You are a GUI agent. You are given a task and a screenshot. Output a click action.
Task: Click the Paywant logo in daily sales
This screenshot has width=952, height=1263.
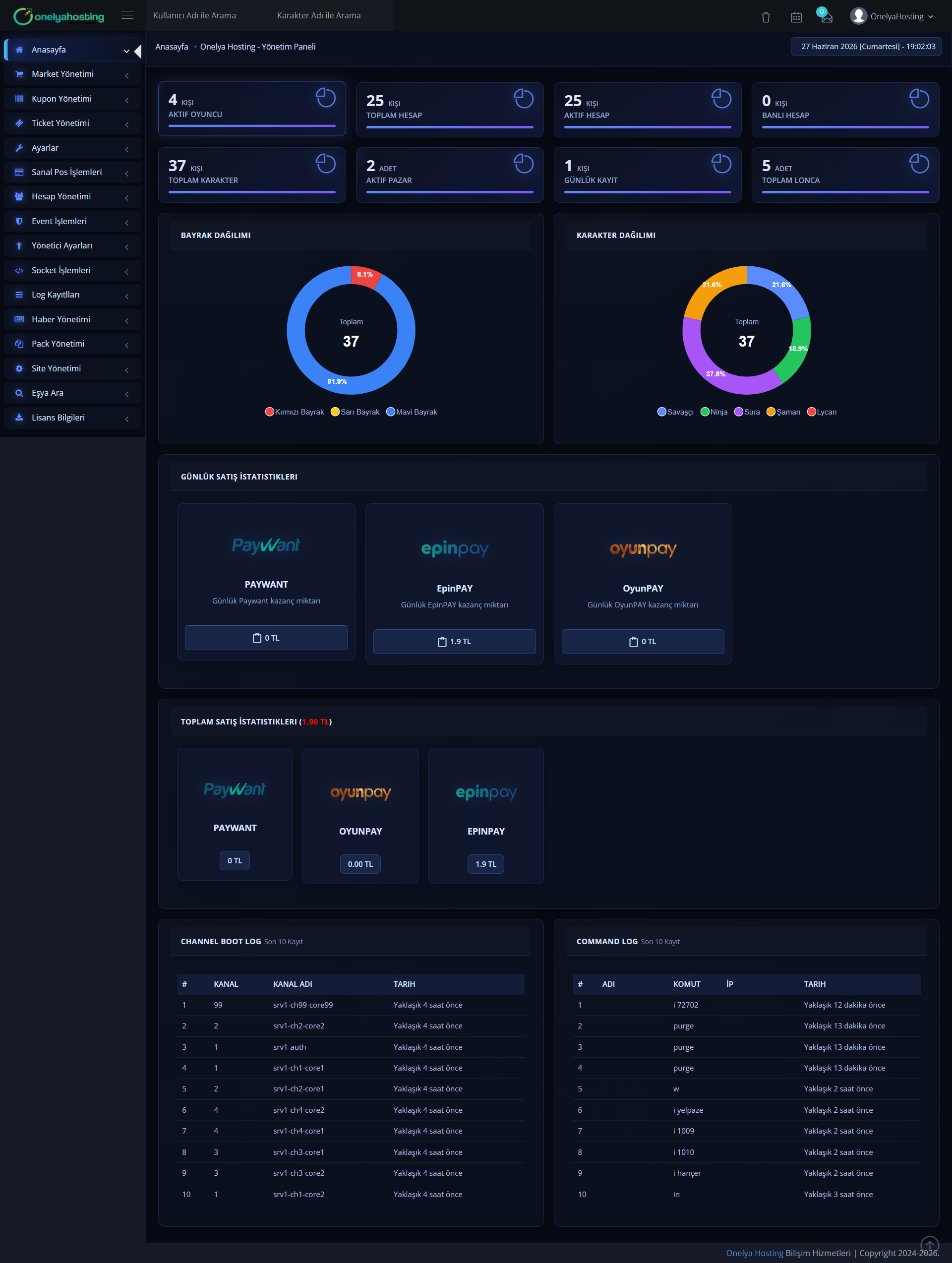(x=266, y=545)
